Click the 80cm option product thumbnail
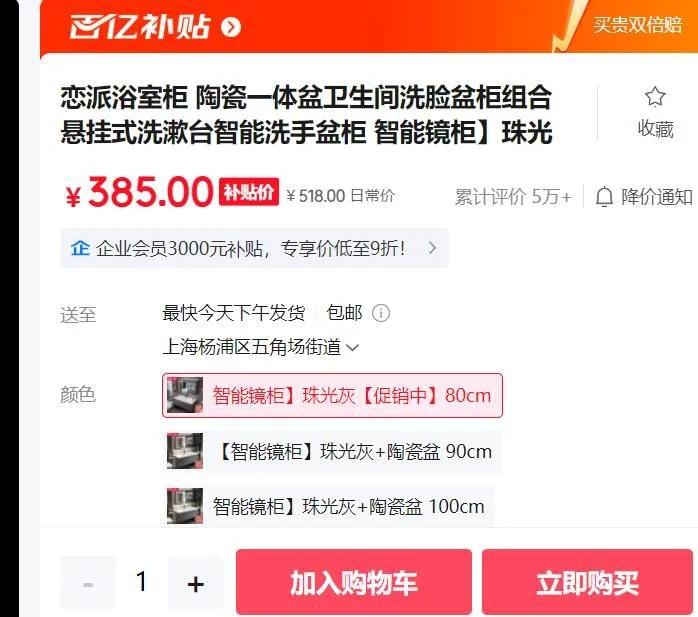 point(185,395)
